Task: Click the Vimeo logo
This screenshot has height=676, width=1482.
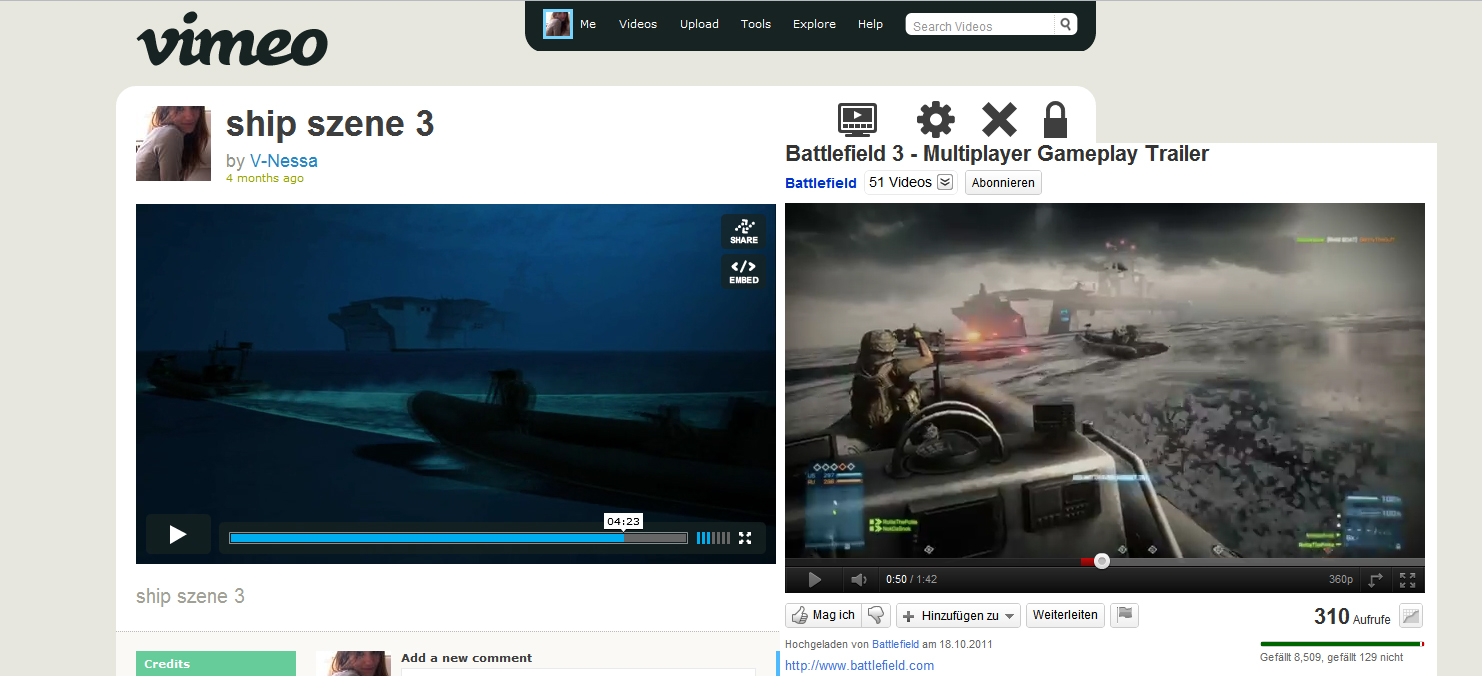Action: [232, 41]
